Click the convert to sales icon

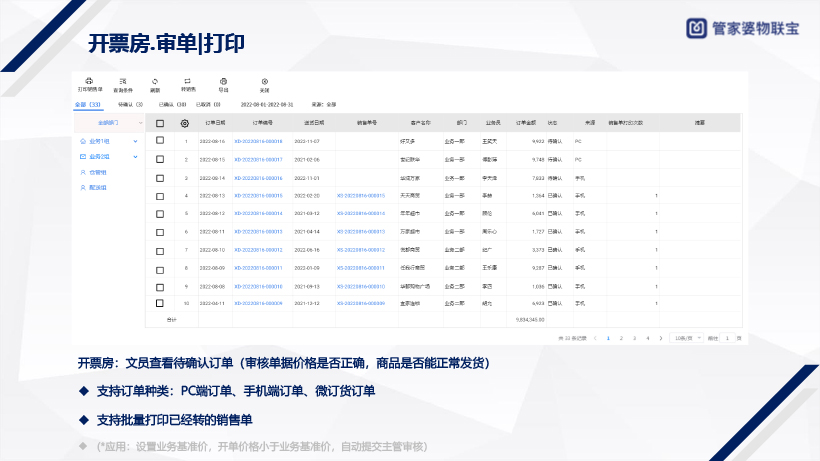[x=187, y=81]
